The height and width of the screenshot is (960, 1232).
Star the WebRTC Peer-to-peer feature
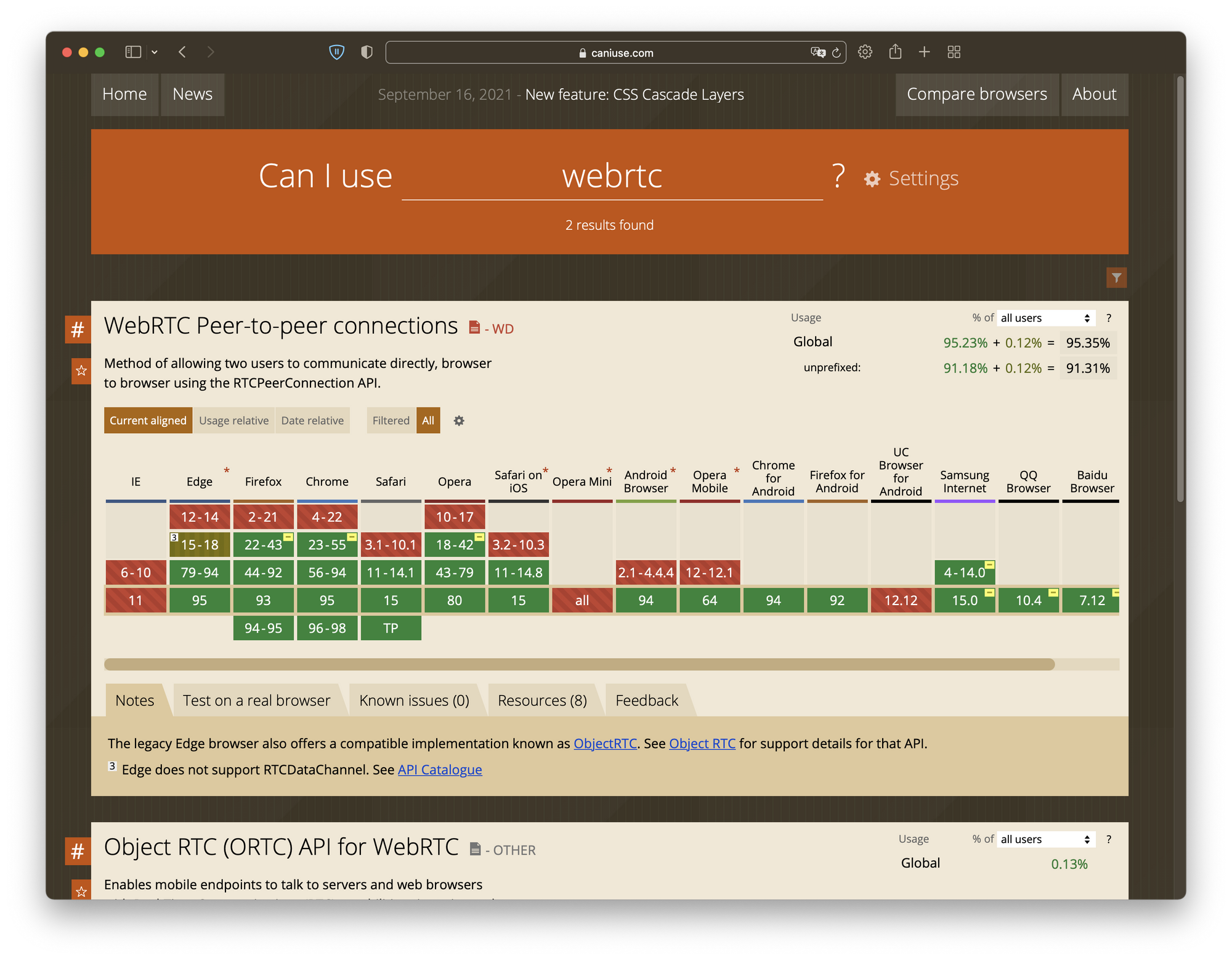point(81,371)
